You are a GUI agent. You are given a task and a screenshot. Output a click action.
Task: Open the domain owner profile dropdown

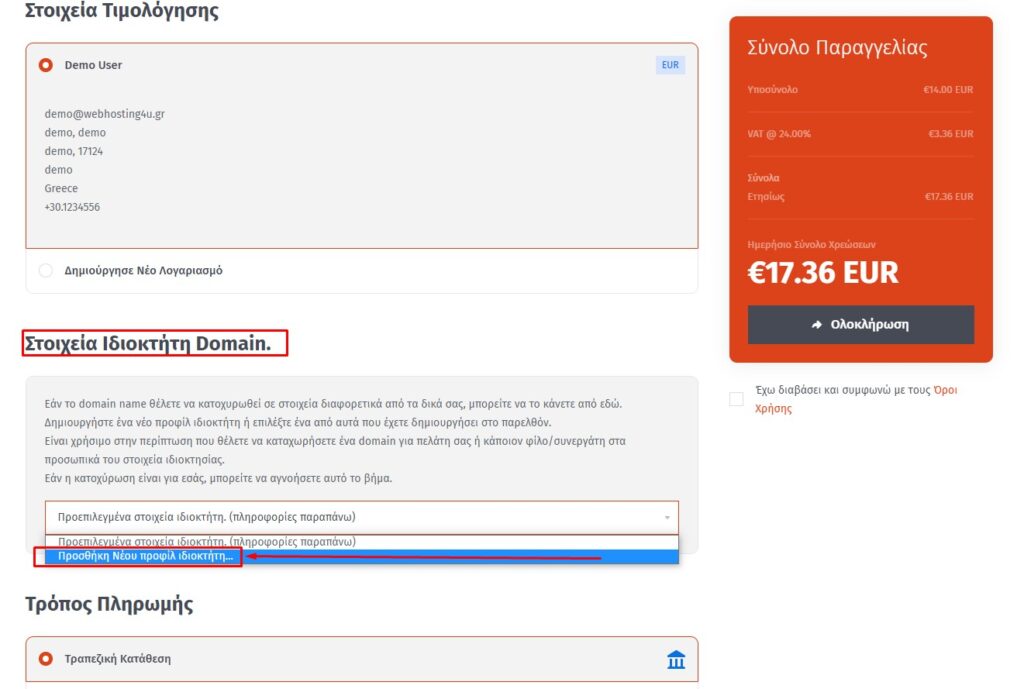coord(362,517)
